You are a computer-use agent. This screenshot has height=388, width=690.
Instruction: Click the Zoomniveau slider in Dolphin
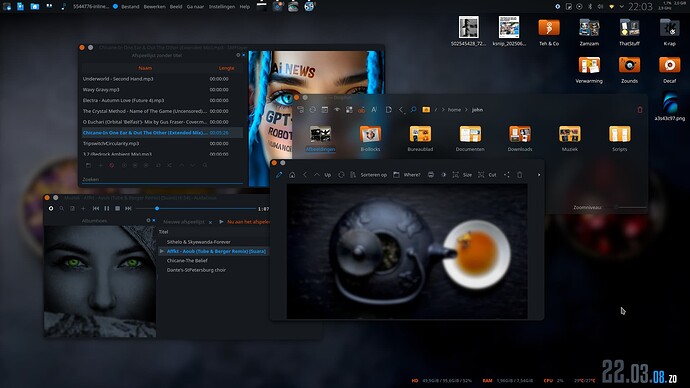coord(631,207)
